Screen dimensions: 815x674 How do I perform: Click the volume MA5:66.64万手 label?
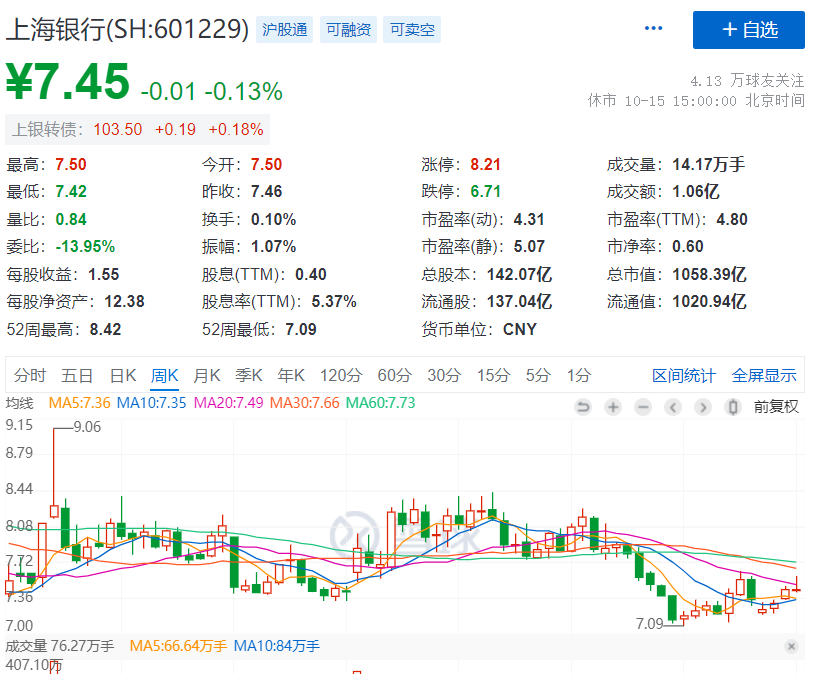click(178, 646)
